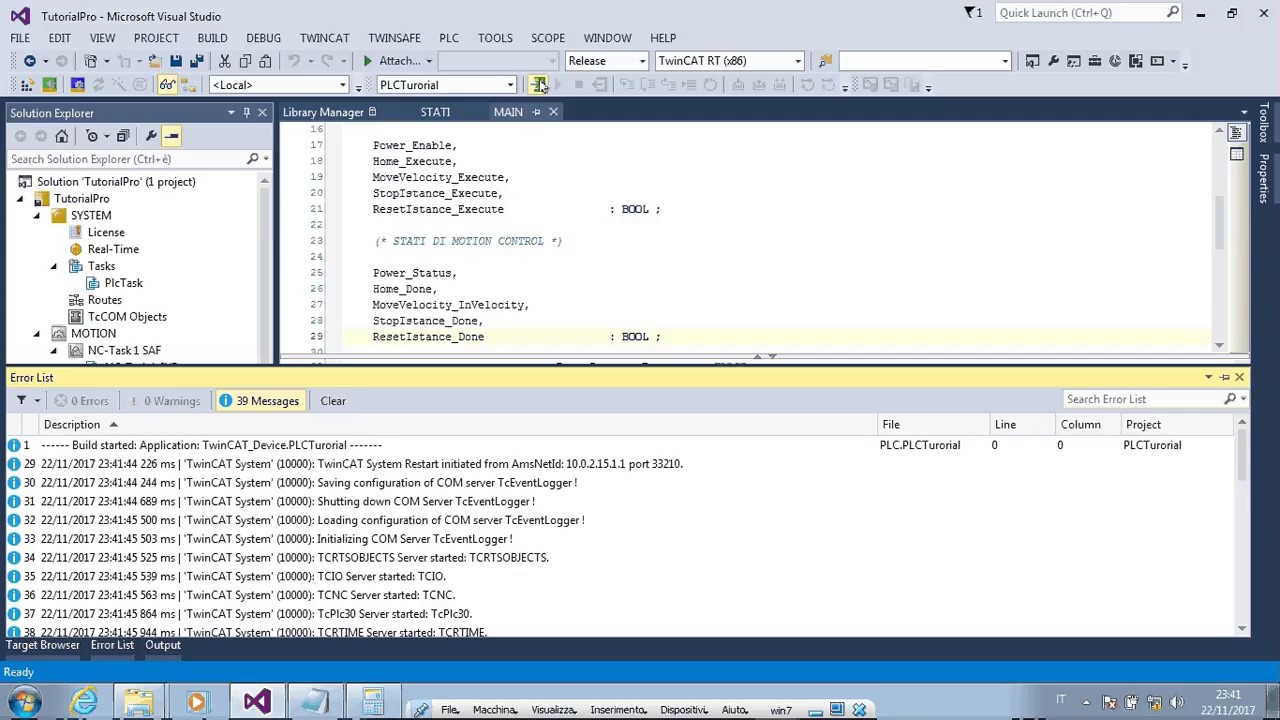
Task: Toggle the 39 Messages filter
Action: pyautogui.click(x=258, y=401)
